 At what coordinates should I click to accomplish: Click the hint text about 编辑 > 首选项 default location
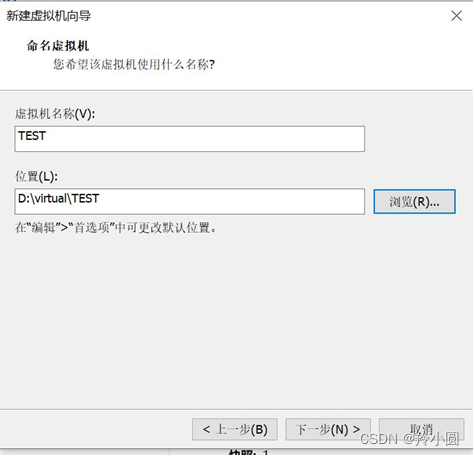[x=116, y=228]
